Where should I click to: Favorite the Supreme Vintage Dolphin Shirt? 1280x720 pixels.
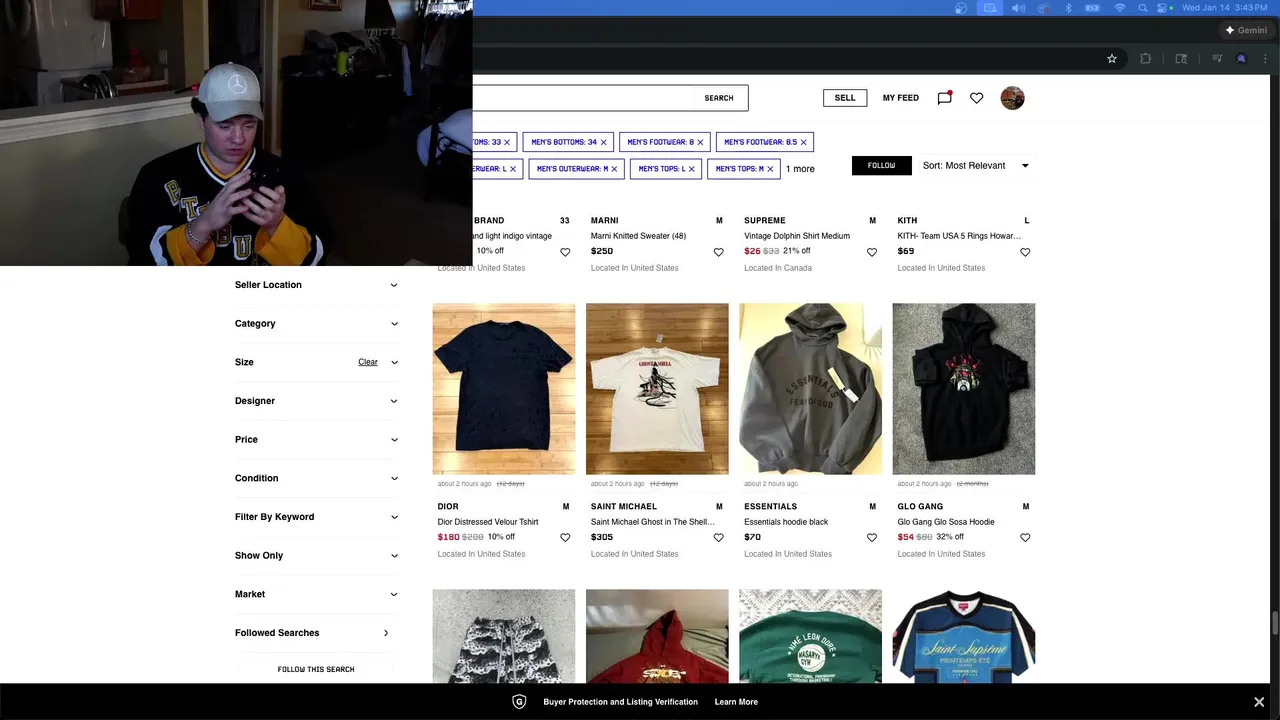coord(872,252)
